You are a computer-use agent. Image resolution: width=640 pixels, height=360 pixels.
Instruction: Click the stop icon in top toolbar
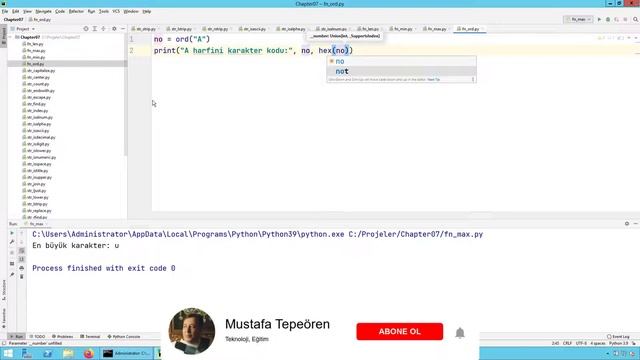625,20
